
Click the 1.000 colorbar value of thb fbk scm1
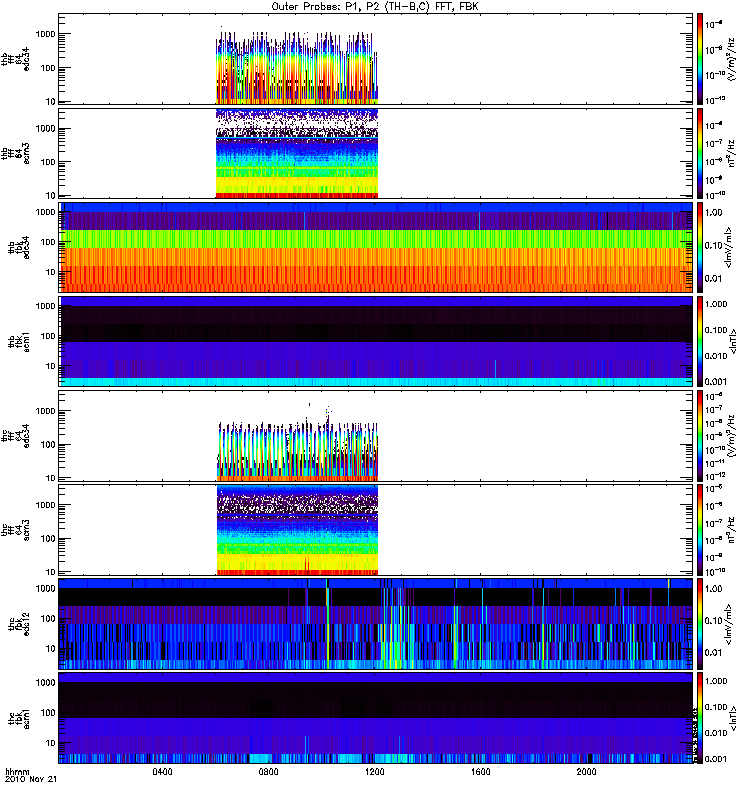pos(716,304)
